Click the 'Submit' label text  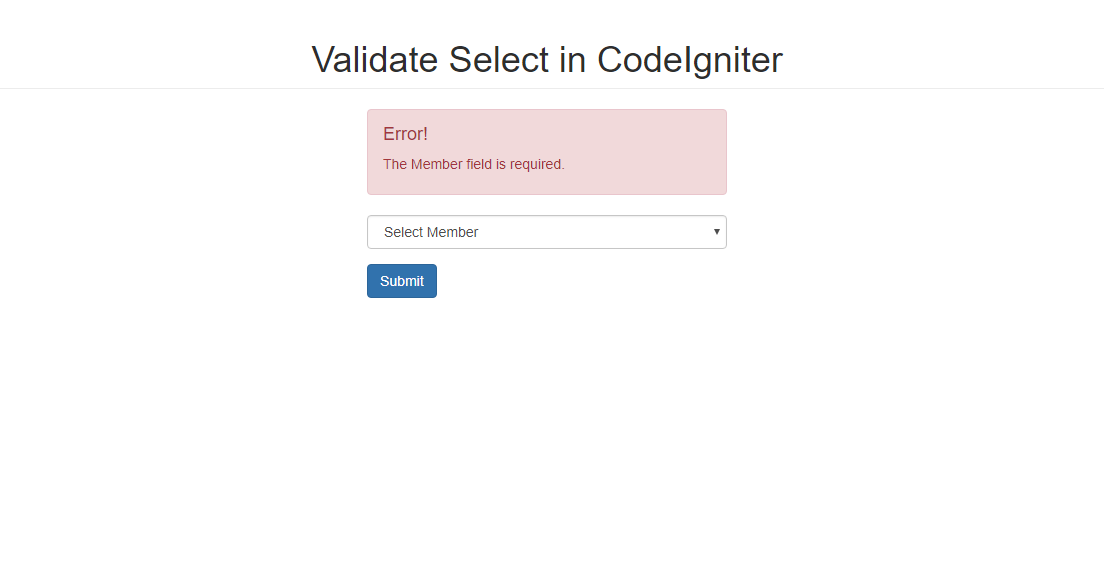(x=401, y=281)
